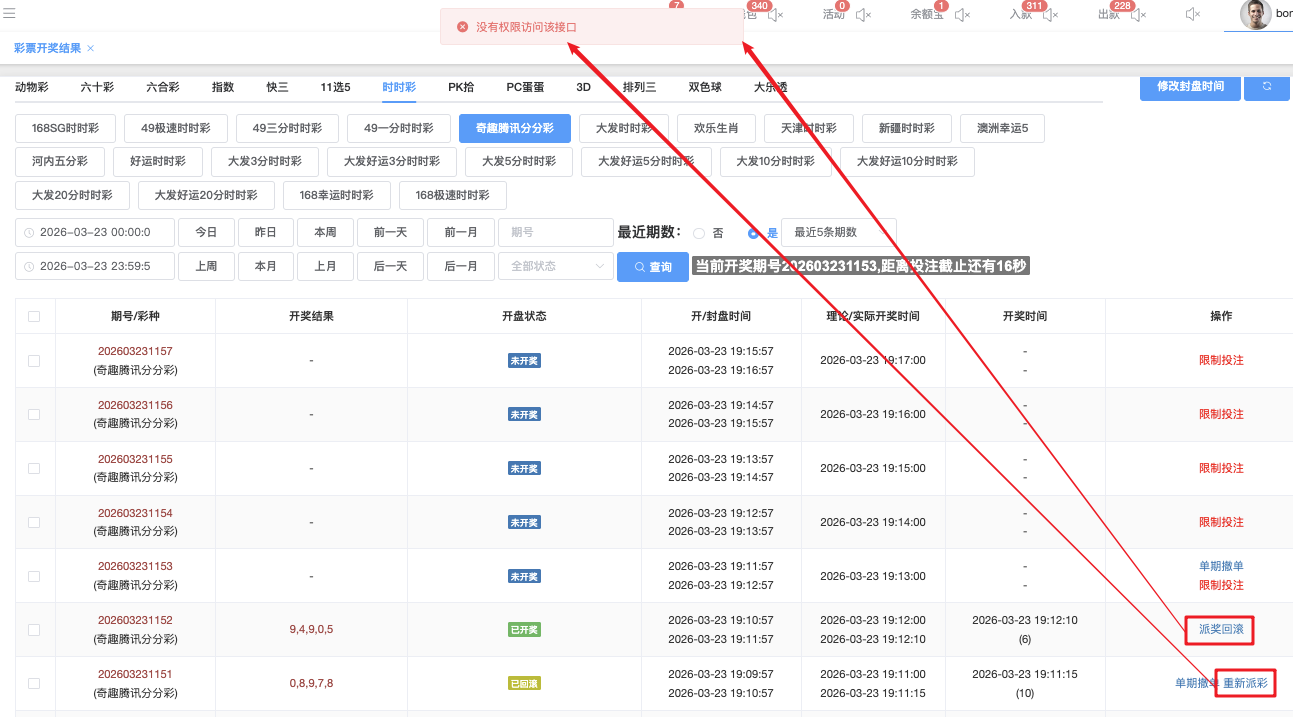1293x717 pixels.
Task: Click the user avatar profile picture
Action: coord(1255,14)
